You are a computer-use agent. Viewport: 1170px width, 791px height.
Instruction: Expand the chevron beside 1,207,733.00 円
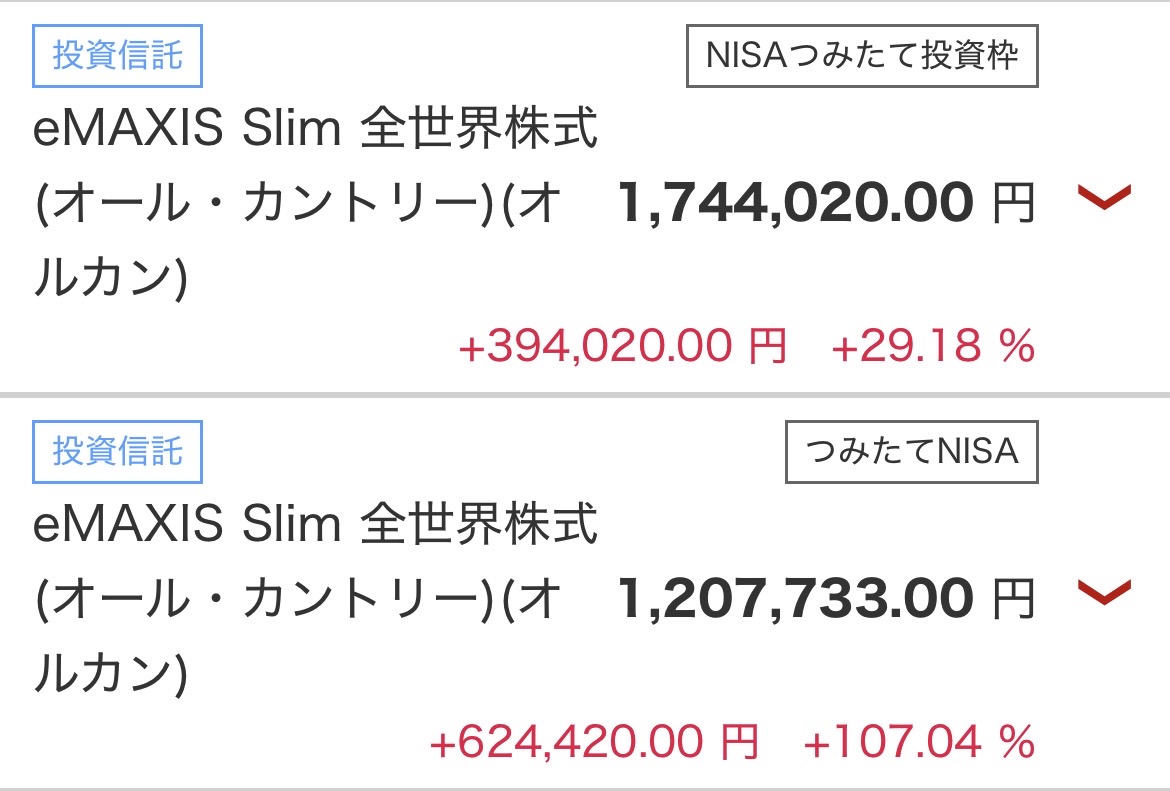pos(1104,592)
